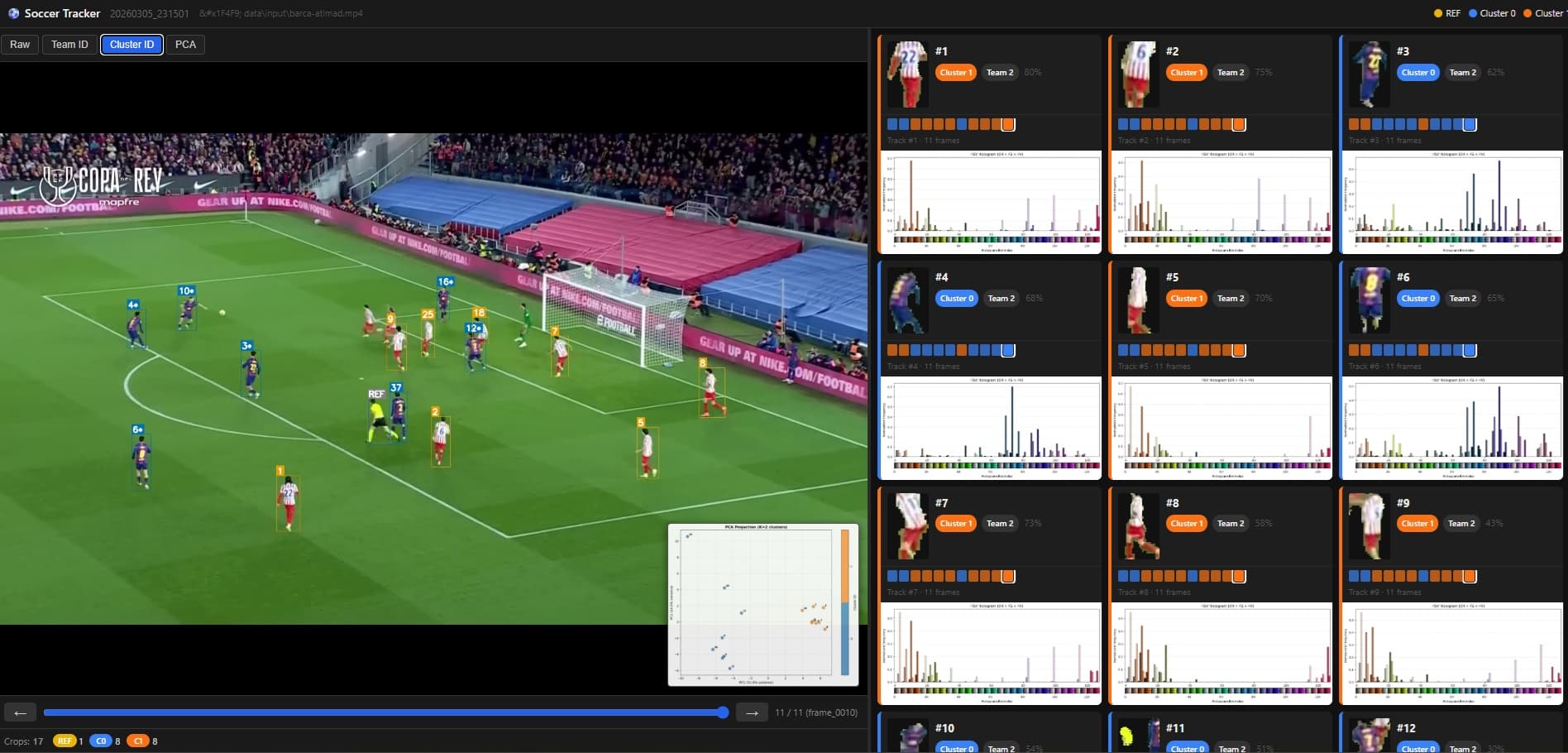Screen dimensions: 1568x753
Task: Go to next frame with right arrow
Action: [752, 712]
